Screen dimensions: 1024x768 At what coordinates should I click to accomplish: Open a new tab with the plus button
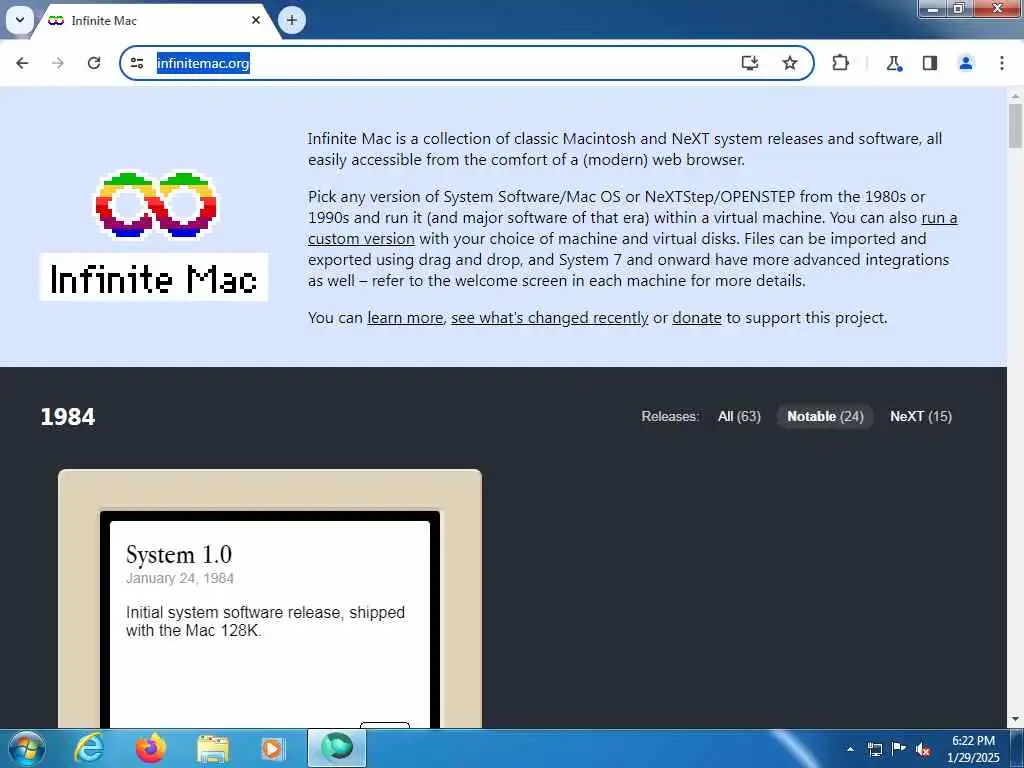coord(292,20)
